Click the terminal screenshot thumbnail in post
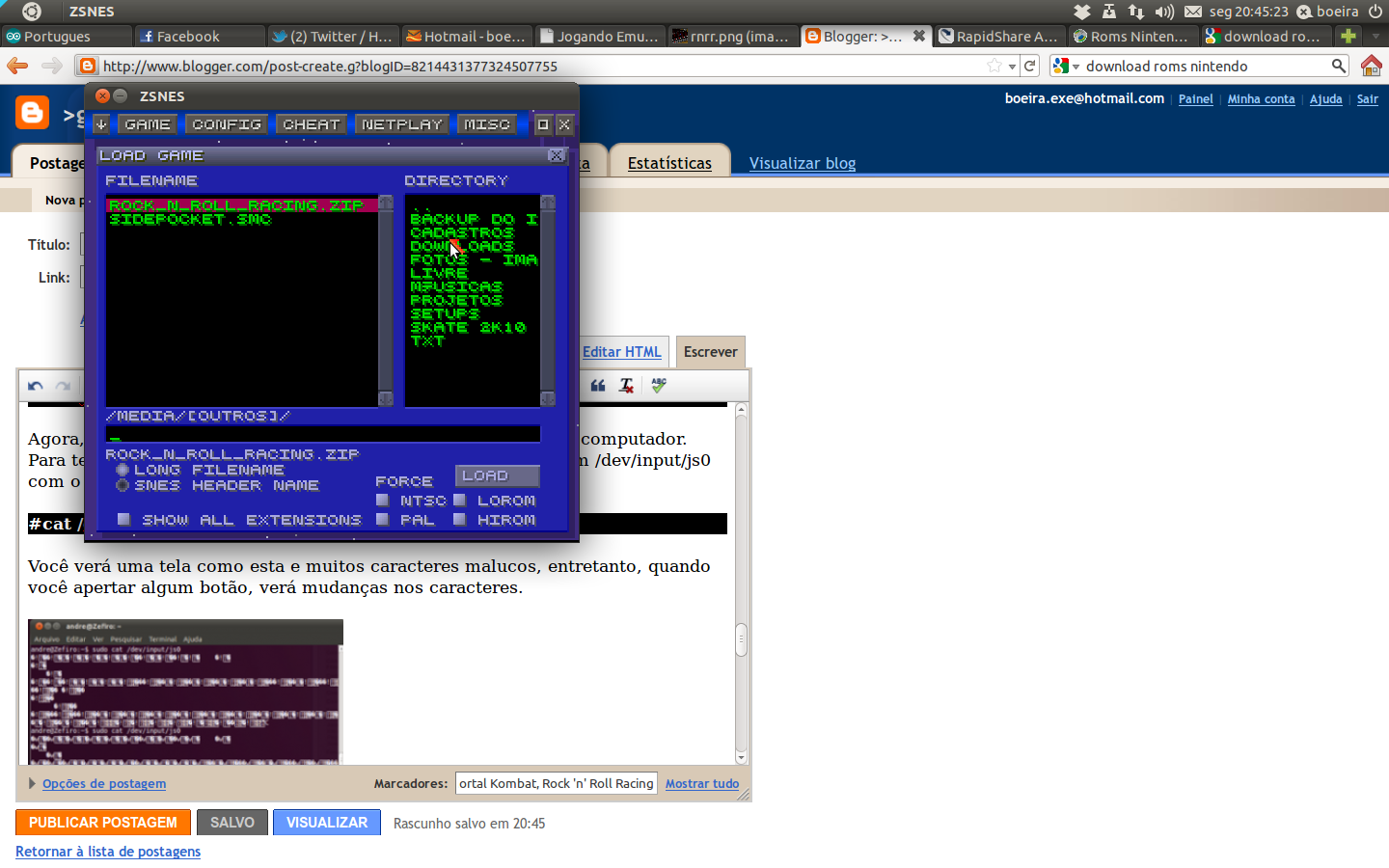The image size is (1389, 868). (185, 692)
